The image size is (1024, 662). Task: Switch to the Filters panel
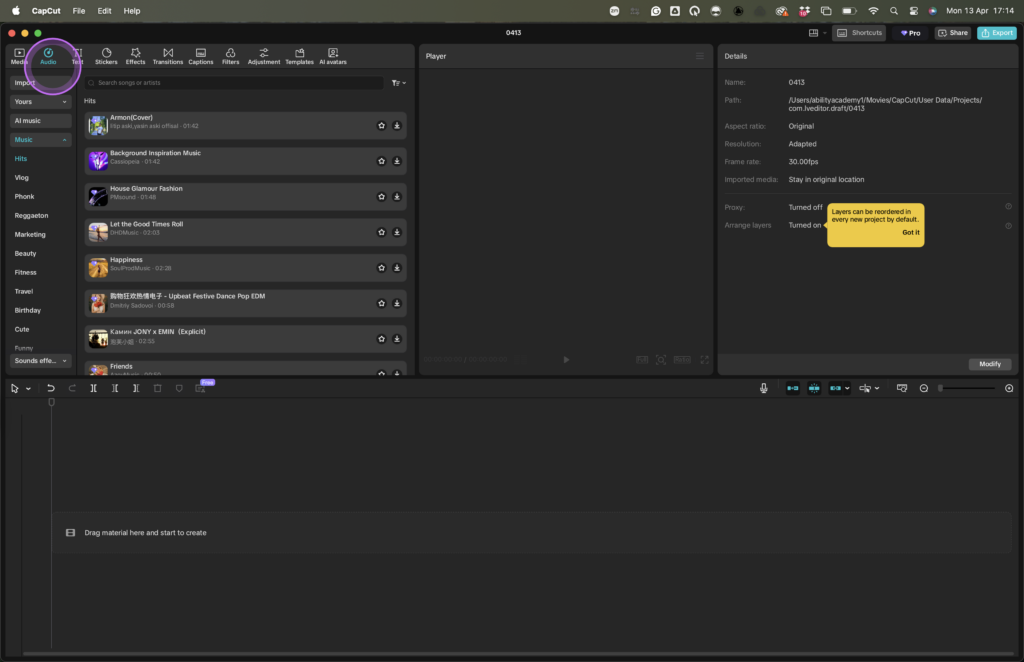click(230, 56)
